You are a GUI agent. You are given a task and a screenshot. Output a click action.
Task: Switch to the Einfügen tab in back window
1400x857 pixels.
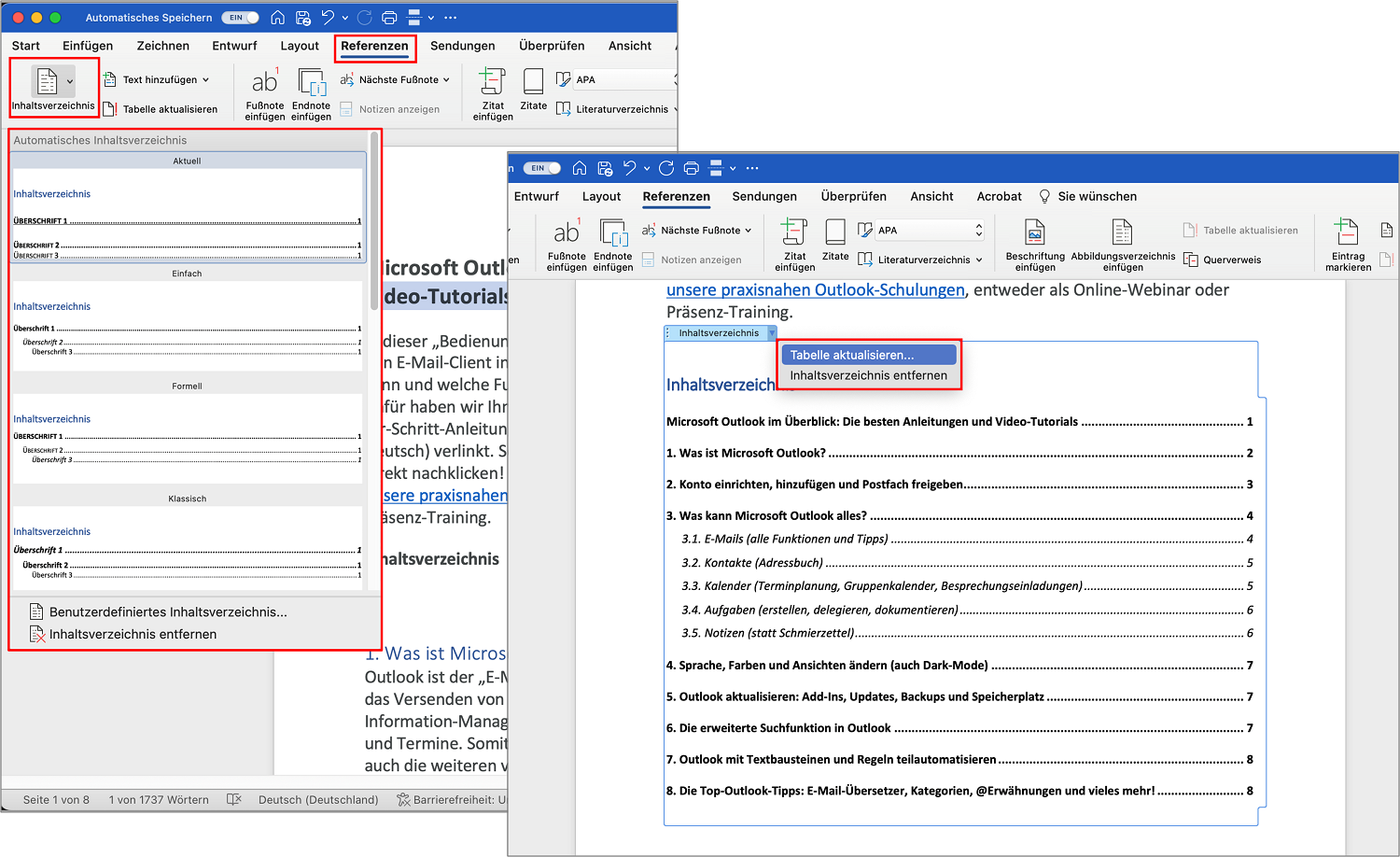click(88, 46)
